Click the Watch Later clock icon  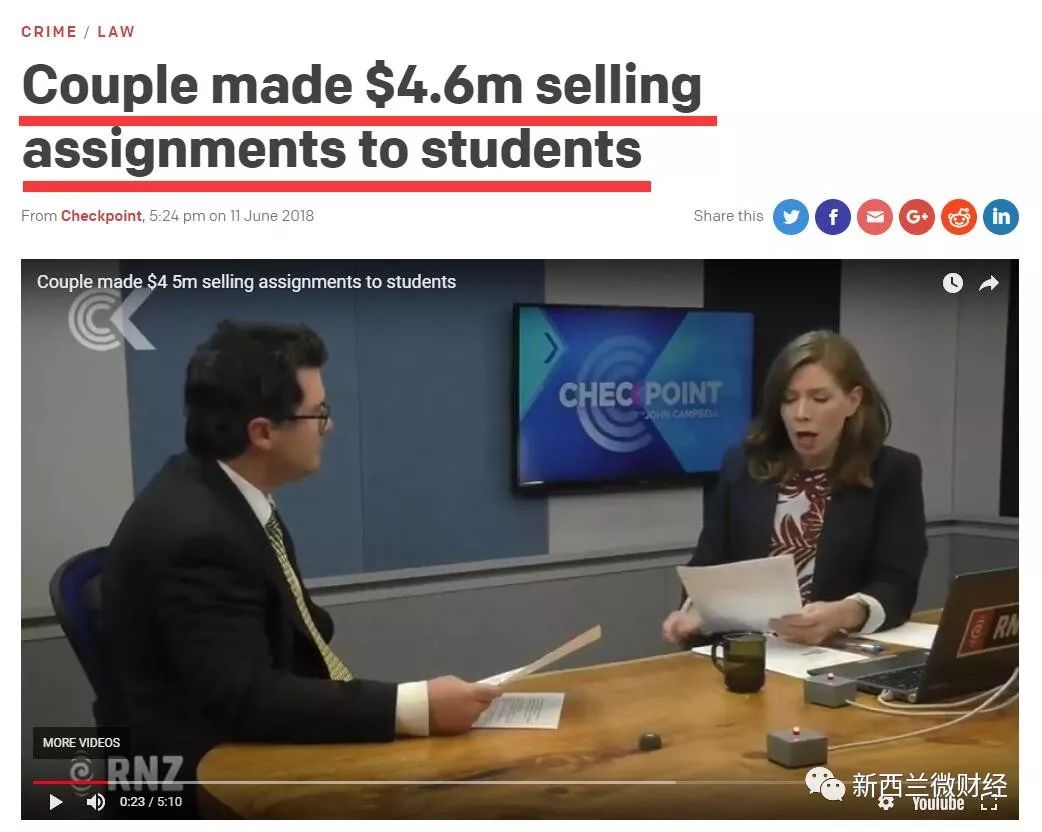tap(952, 283)
